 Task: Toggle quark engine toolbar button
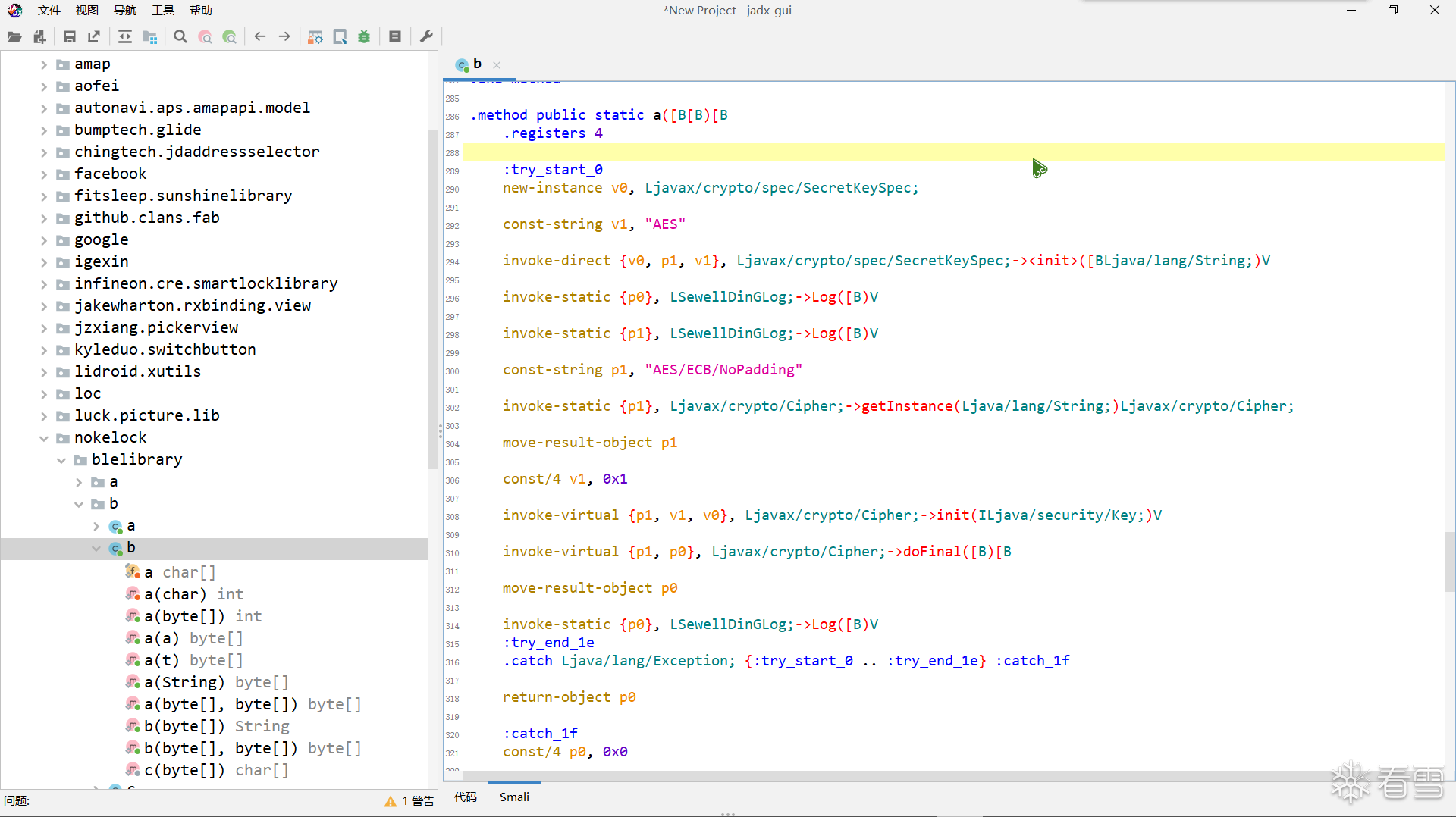[340, 36]
